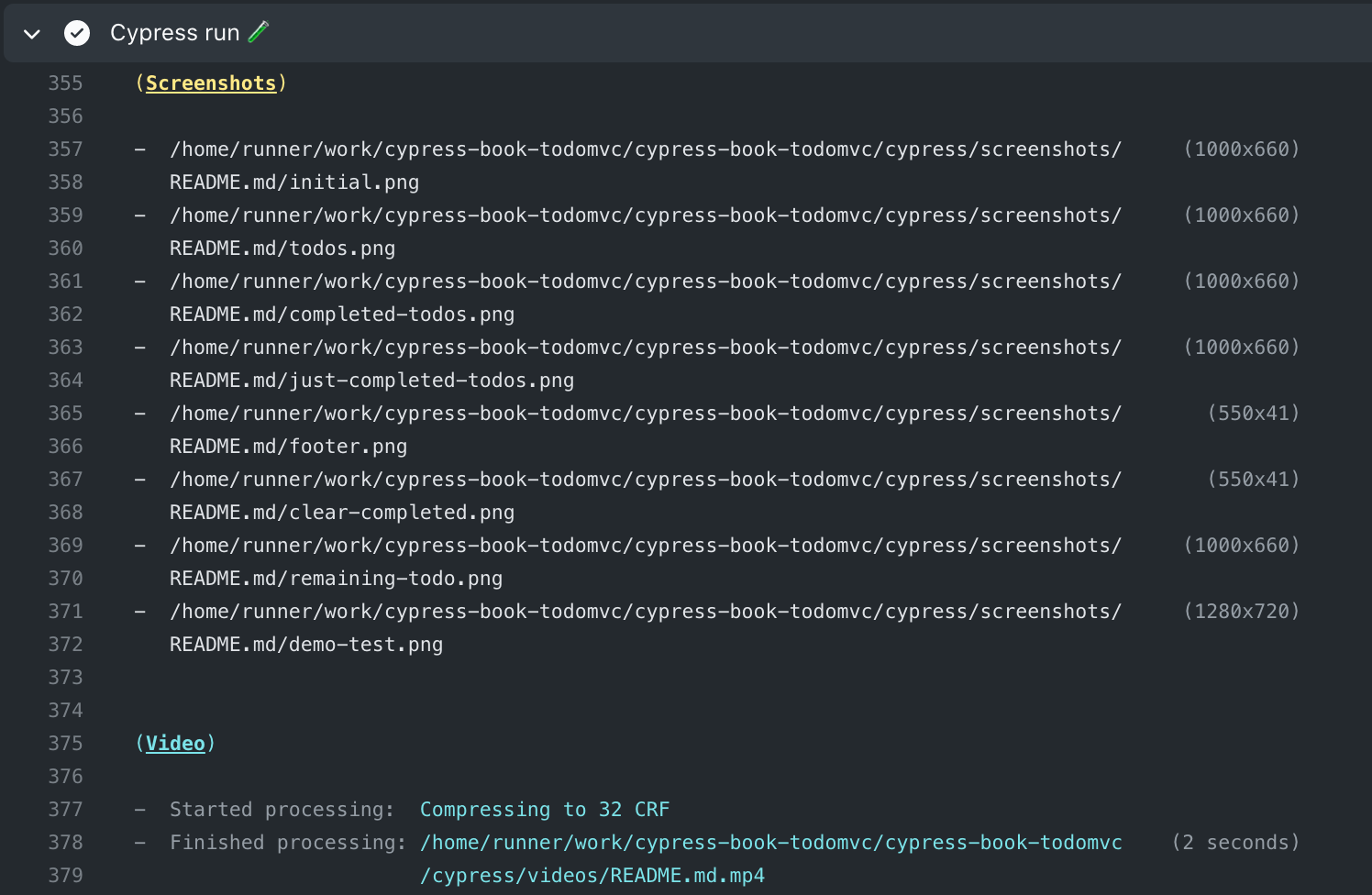This screenshot has width=1372, height=895.
Task: Click the text README.md/footer.png
Action: (x=288, y=447)
